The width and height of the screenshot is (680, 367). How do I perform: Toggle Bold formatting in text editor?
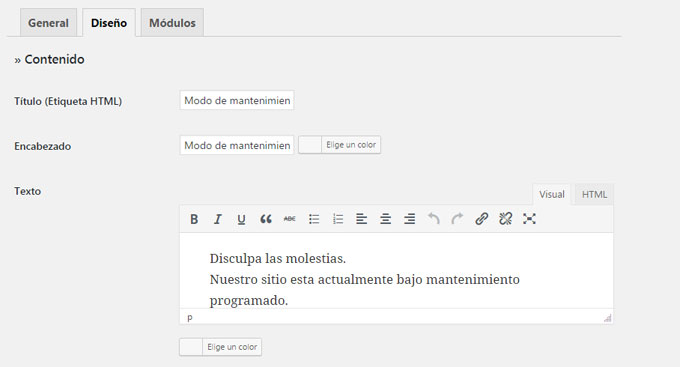click(194, 219)
